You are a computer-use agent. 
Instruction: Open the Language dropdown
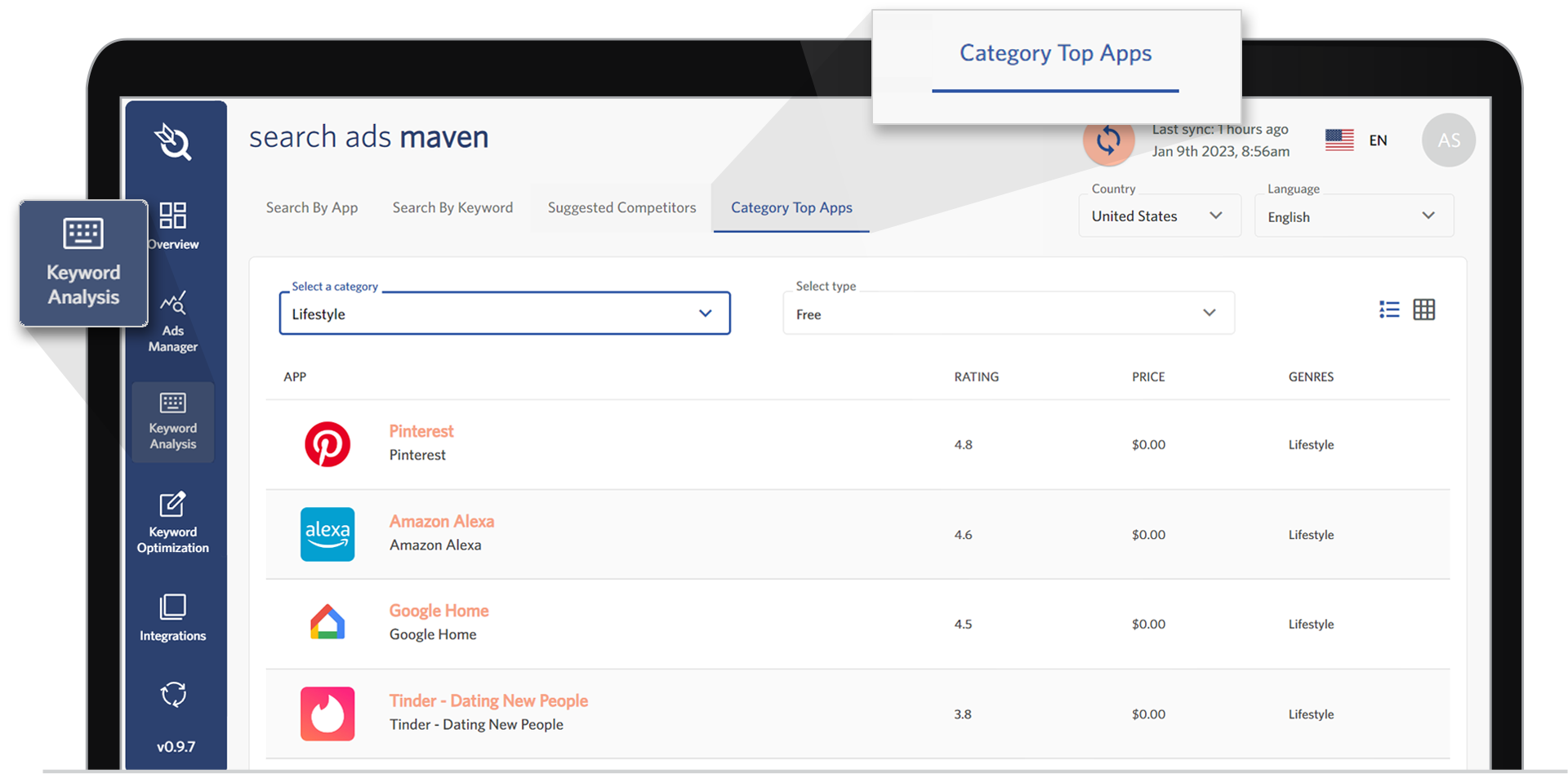click(x=1354, y=216)
